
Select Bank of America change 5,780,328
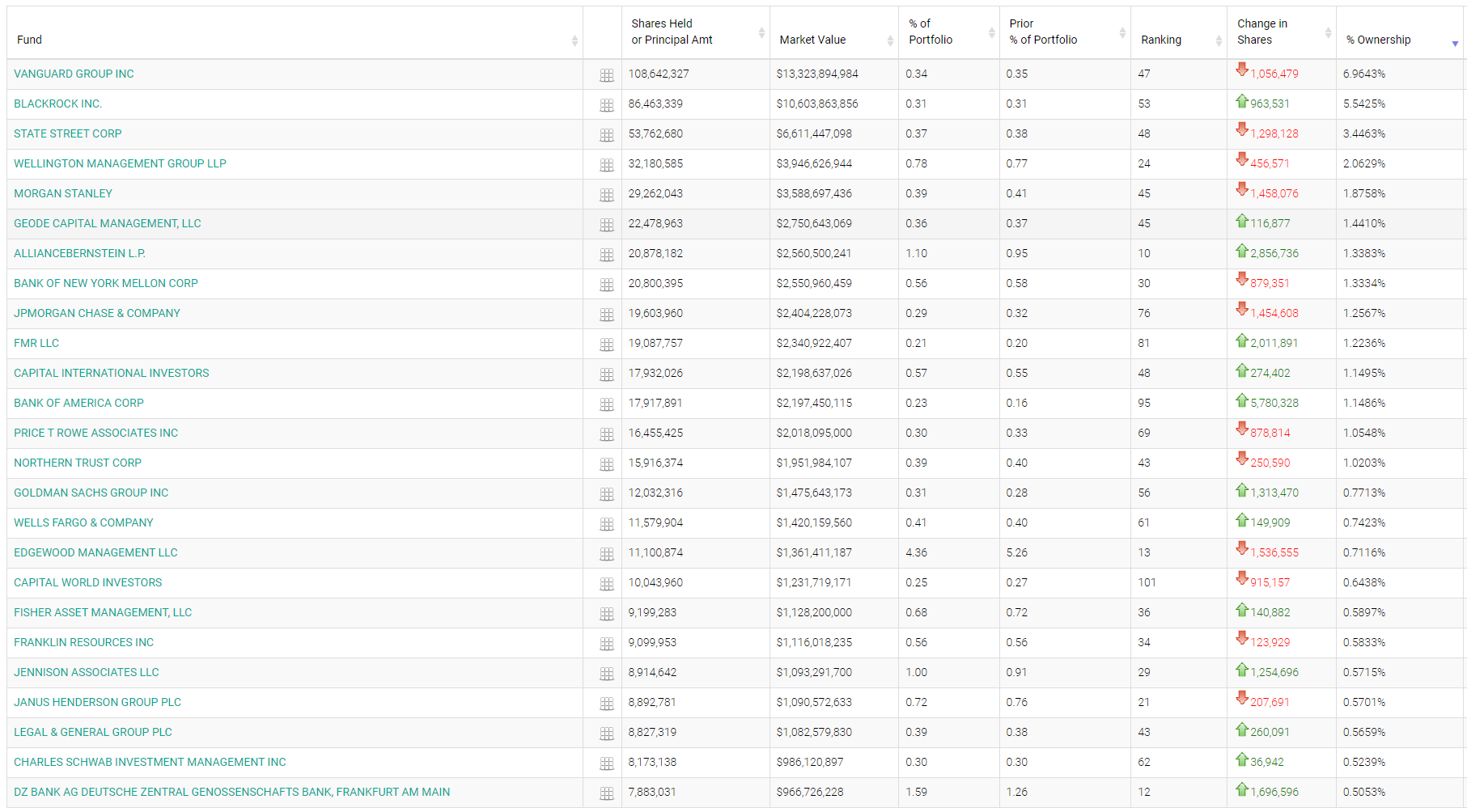[1274, 403]
